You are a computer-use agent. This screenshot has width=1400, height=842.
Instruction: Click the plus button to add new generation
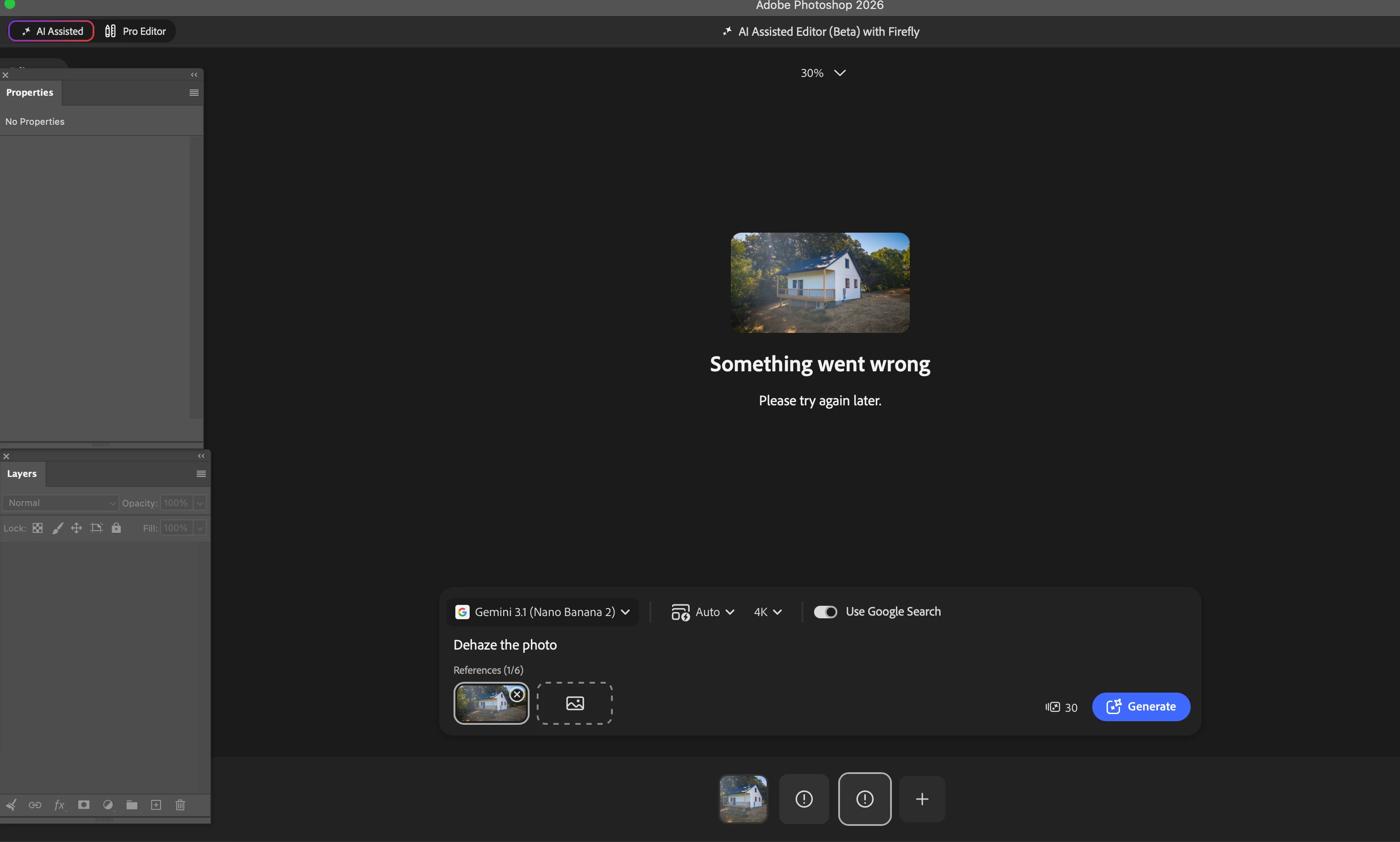[922, 799]
